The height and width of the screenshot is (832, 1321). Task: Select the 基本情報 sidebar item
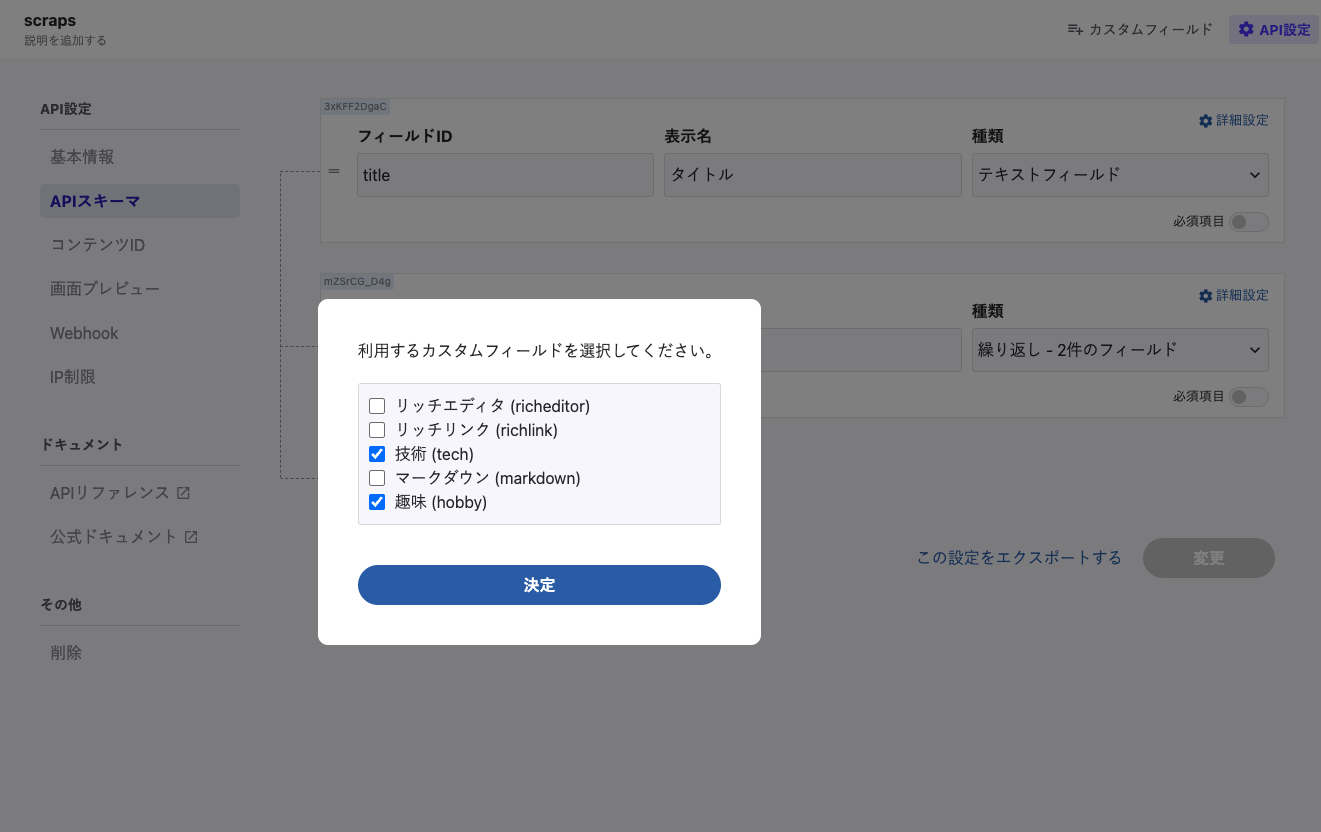pyautogui.click(x=82, y=157)
